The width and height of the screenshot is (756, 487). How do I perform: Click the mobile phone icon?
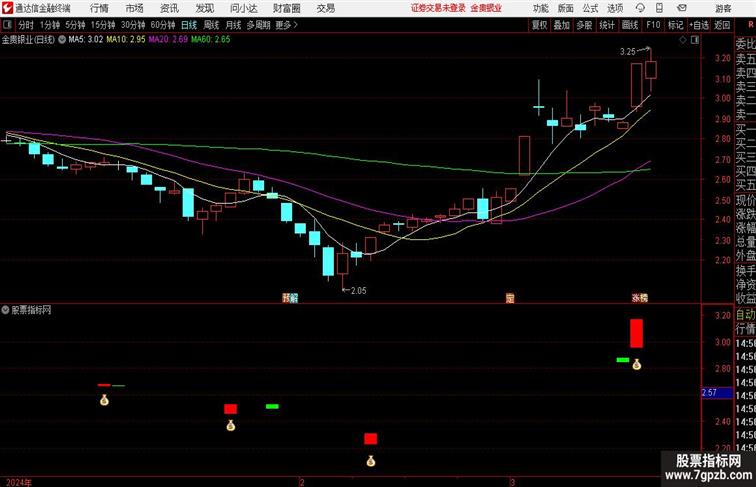tap(659, 8)
